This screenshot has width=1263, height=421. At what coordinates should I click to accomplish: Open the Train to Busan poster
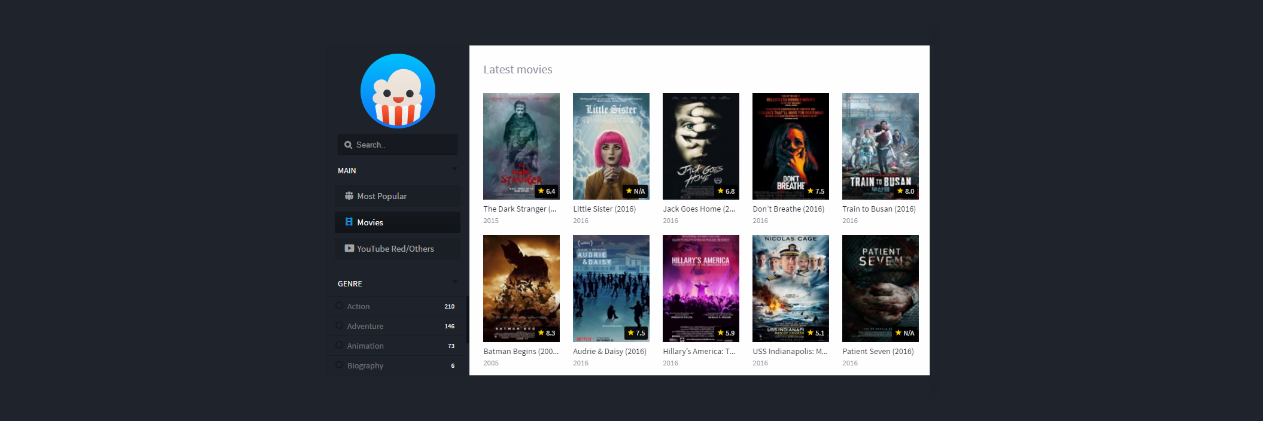coord(880,146)
